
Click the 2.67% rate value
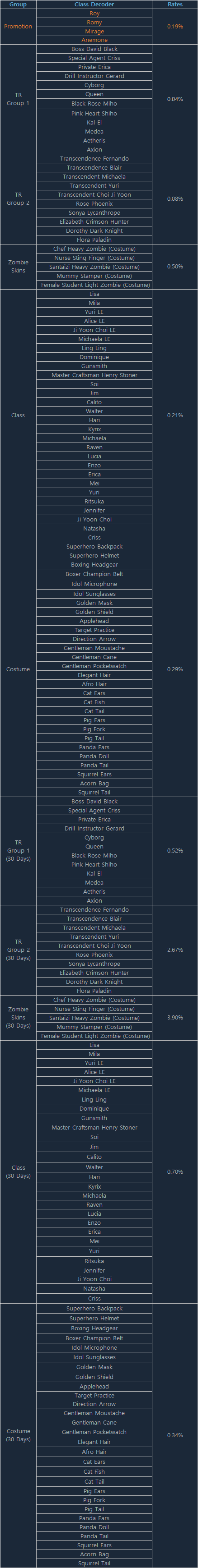tap(175, 950)
